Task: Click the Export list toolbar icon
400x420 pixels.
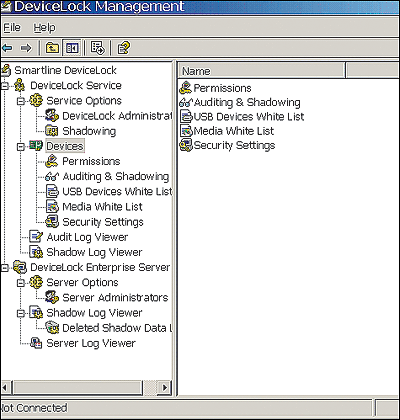Action: (x=98, y=48)
